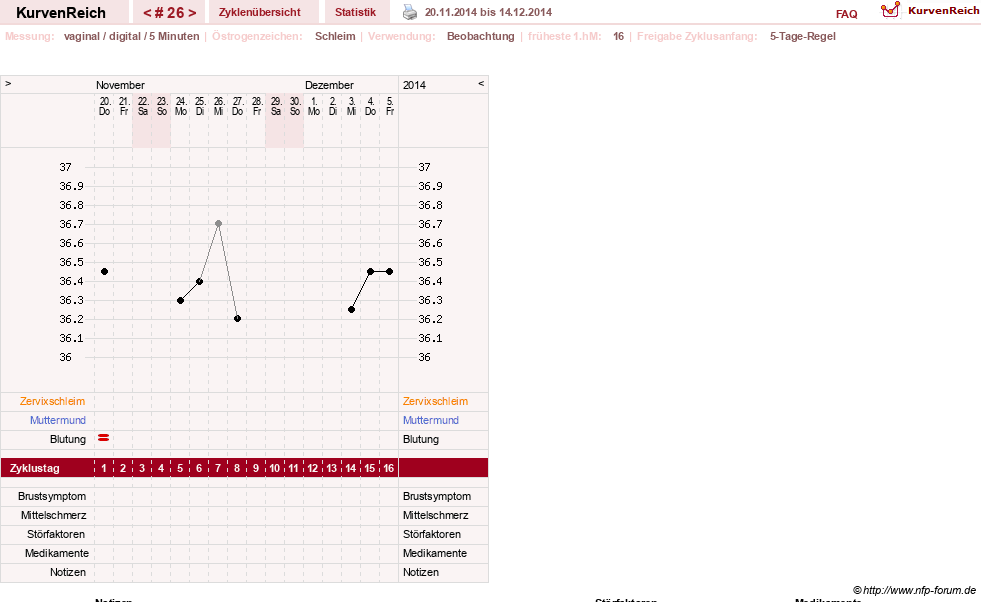The height and width of the screenshot is (602, 981).
Task: Select cycle day 10 cell
Action: point(275,468)
